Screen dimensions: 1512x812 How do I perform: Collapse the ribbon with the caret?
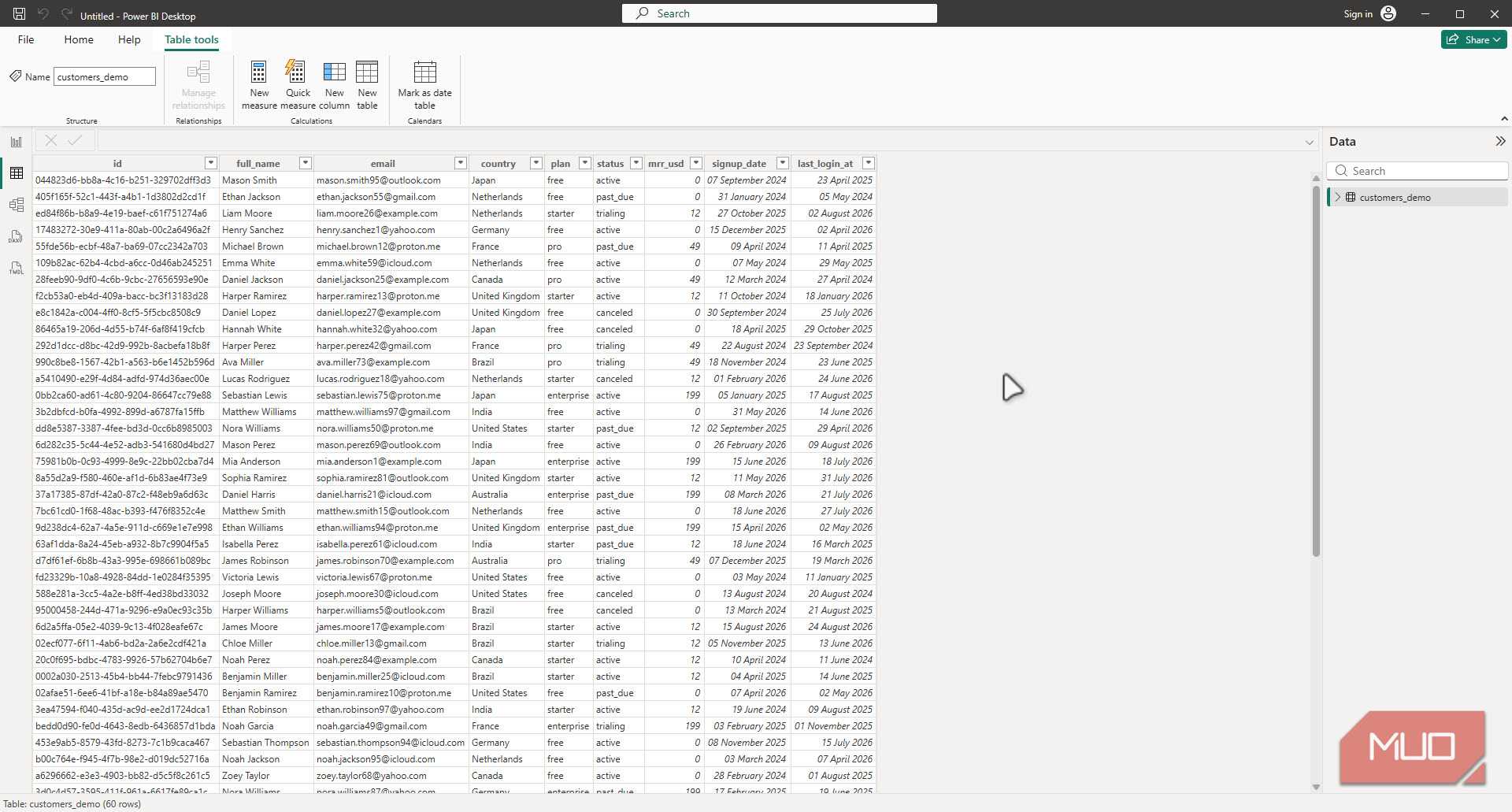[1504, 119]
